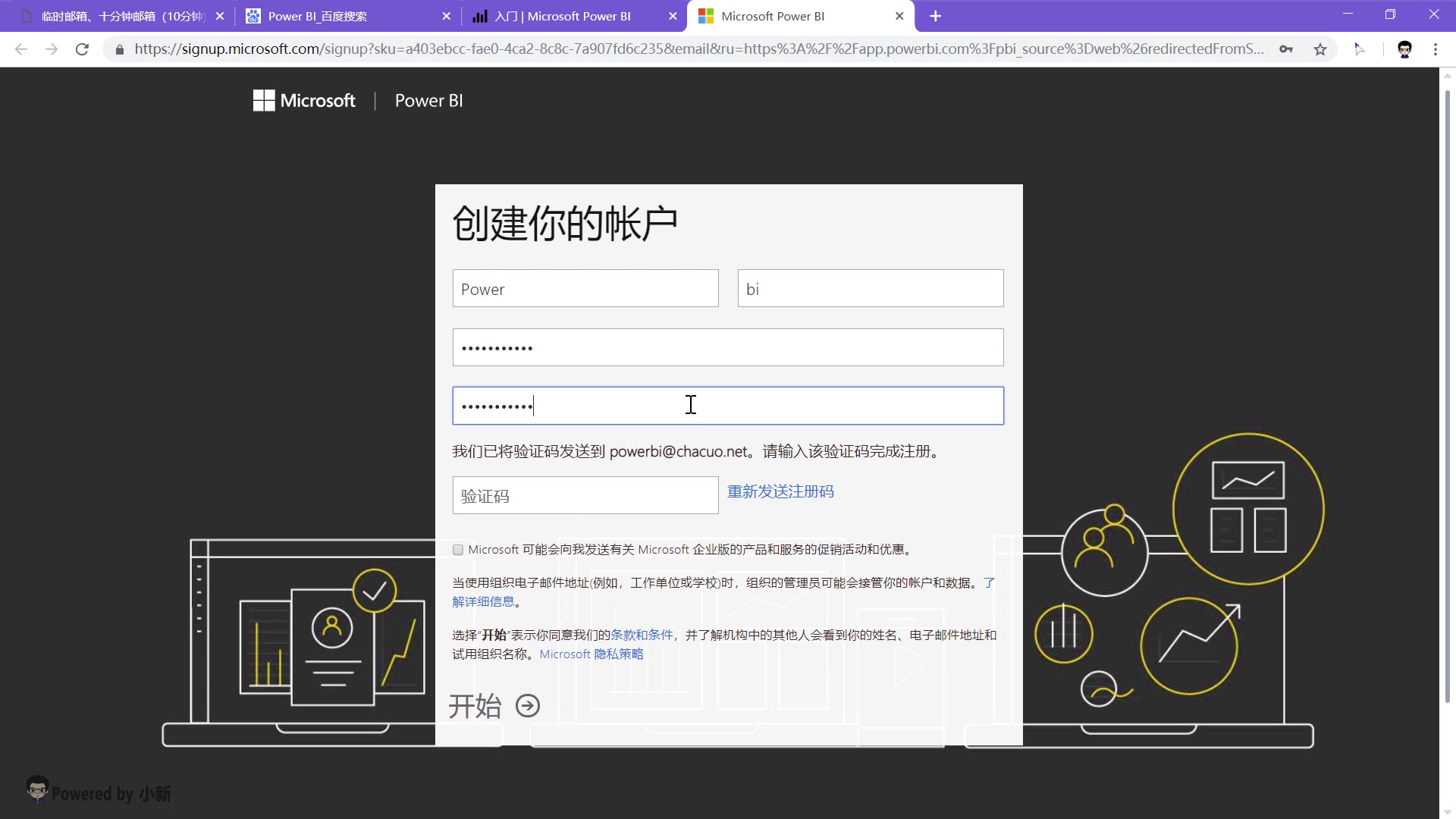This screenshot has width=1456, height=819.
Task: Close the active Microsoft Power BI tab
Action: (899, 16)
